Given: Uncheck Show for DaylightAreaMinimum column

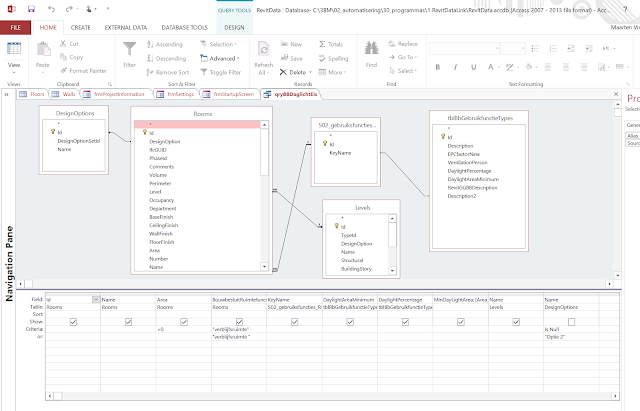Looking at the screenshot, I should pos(350,322).
